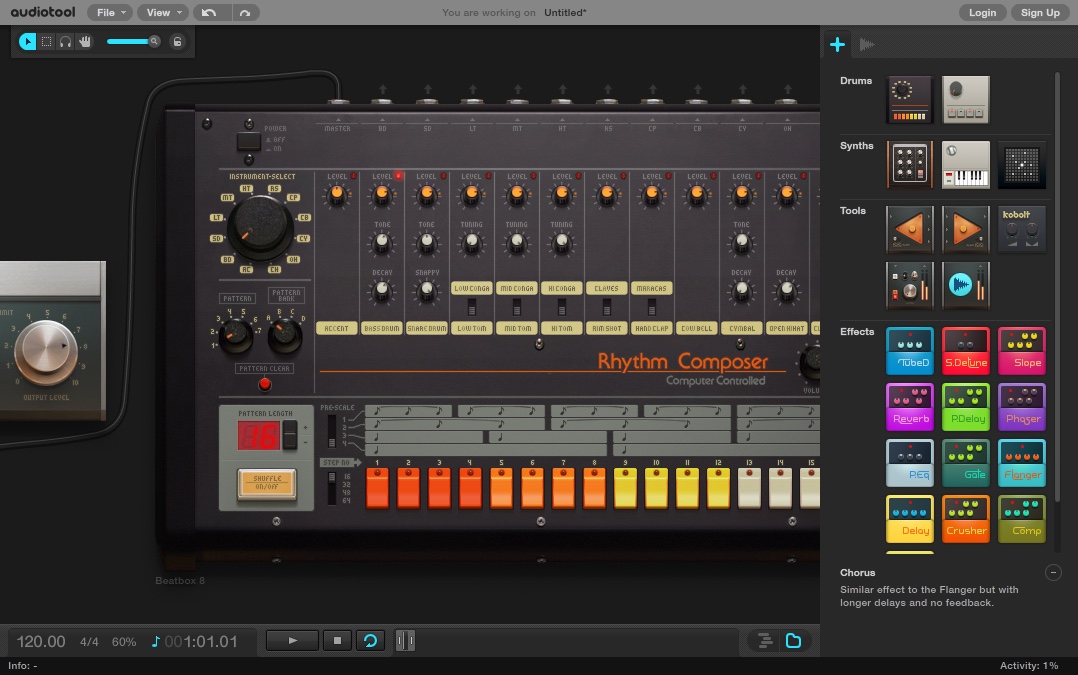Show the timeline arrangement view
The width and height of the screenshot is (1078, 675).
point(764,641)
